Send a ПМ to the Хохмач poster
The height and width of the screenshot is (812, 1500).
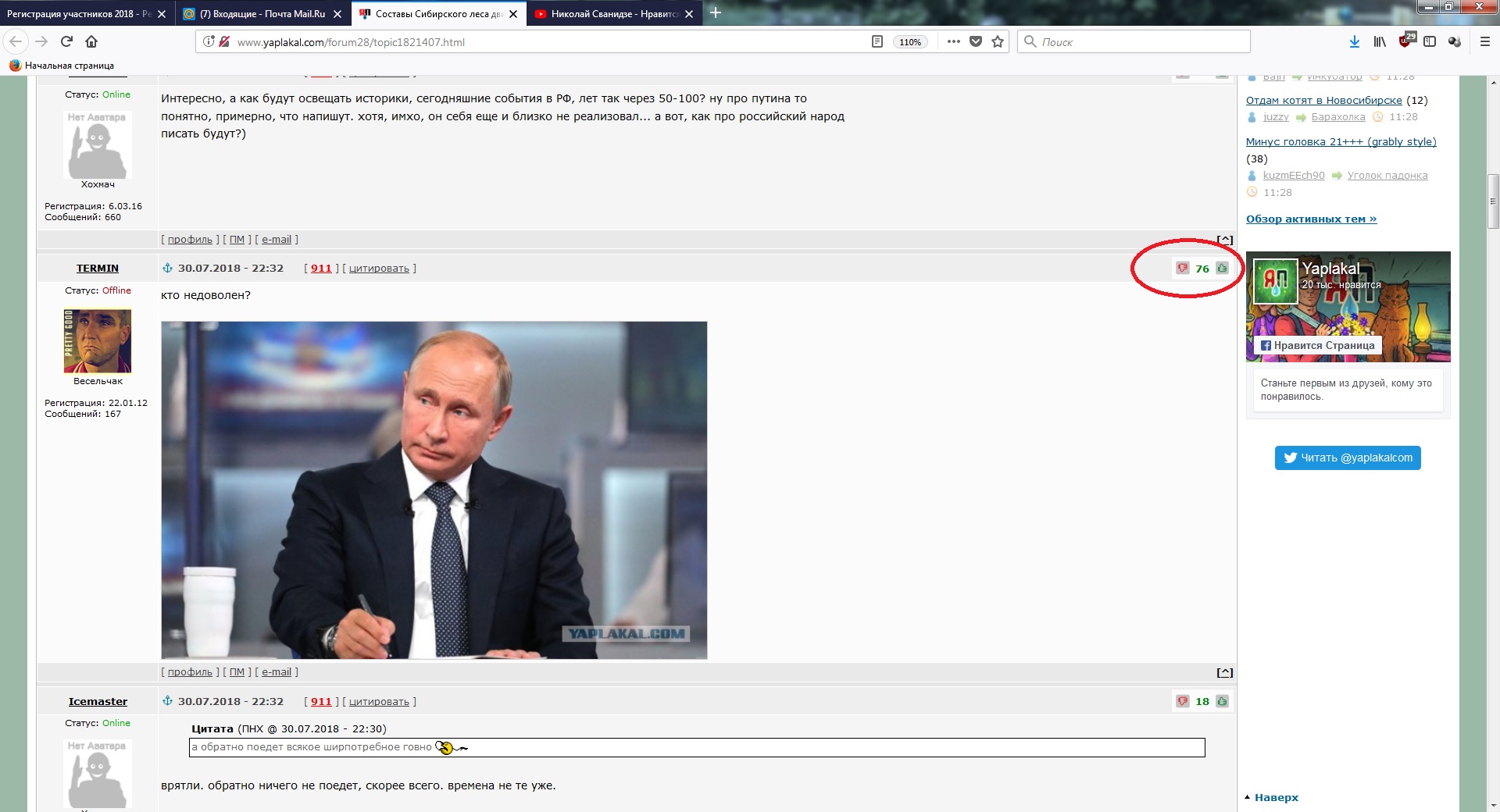coord(237,240)
